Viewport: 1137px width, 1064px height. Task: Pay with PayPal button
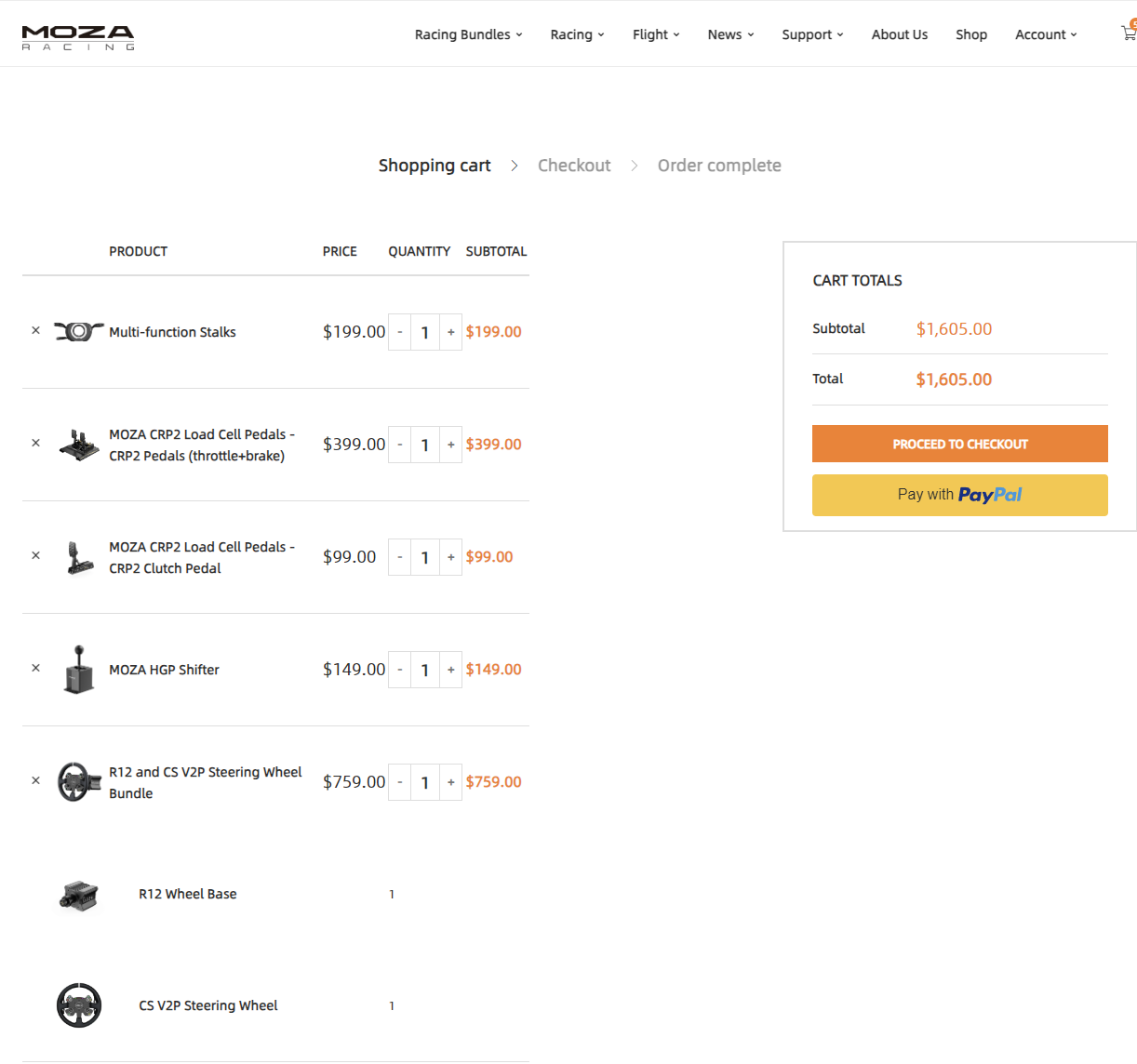[x=960, y=495]
